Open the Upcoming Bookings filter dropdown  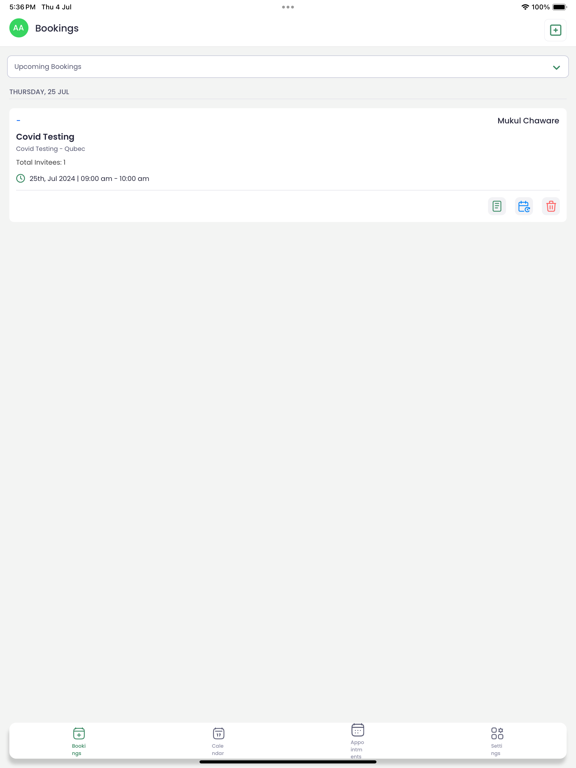tap(288, 67)
